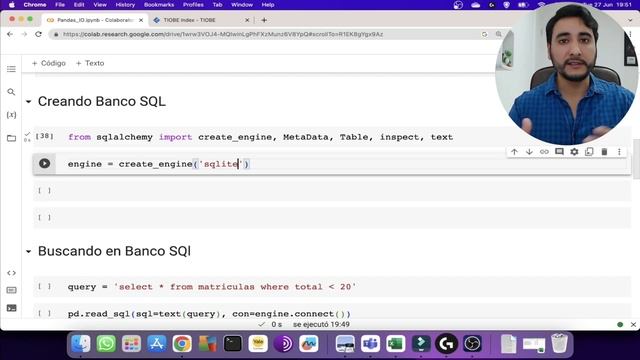This screenshot has height=360, width=640.
Task: Collapse the Creando Banco SQL section
Action: (28, 101)
